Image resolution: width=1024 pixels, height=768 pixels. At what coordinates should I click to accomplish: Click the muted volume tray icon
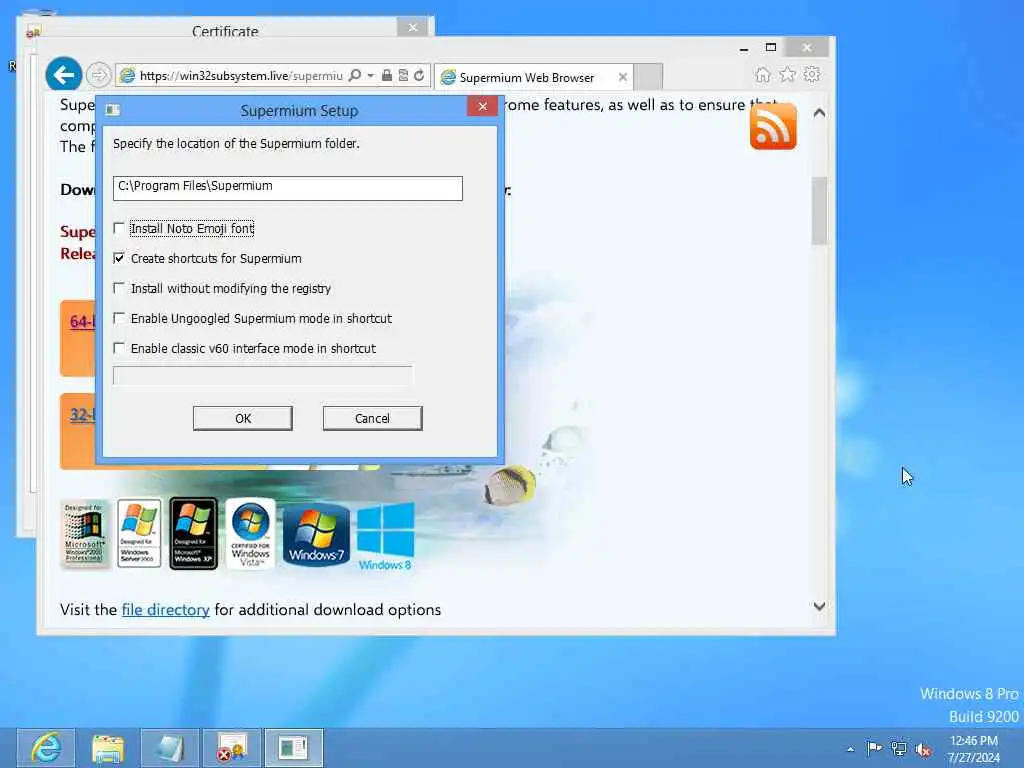924,750
